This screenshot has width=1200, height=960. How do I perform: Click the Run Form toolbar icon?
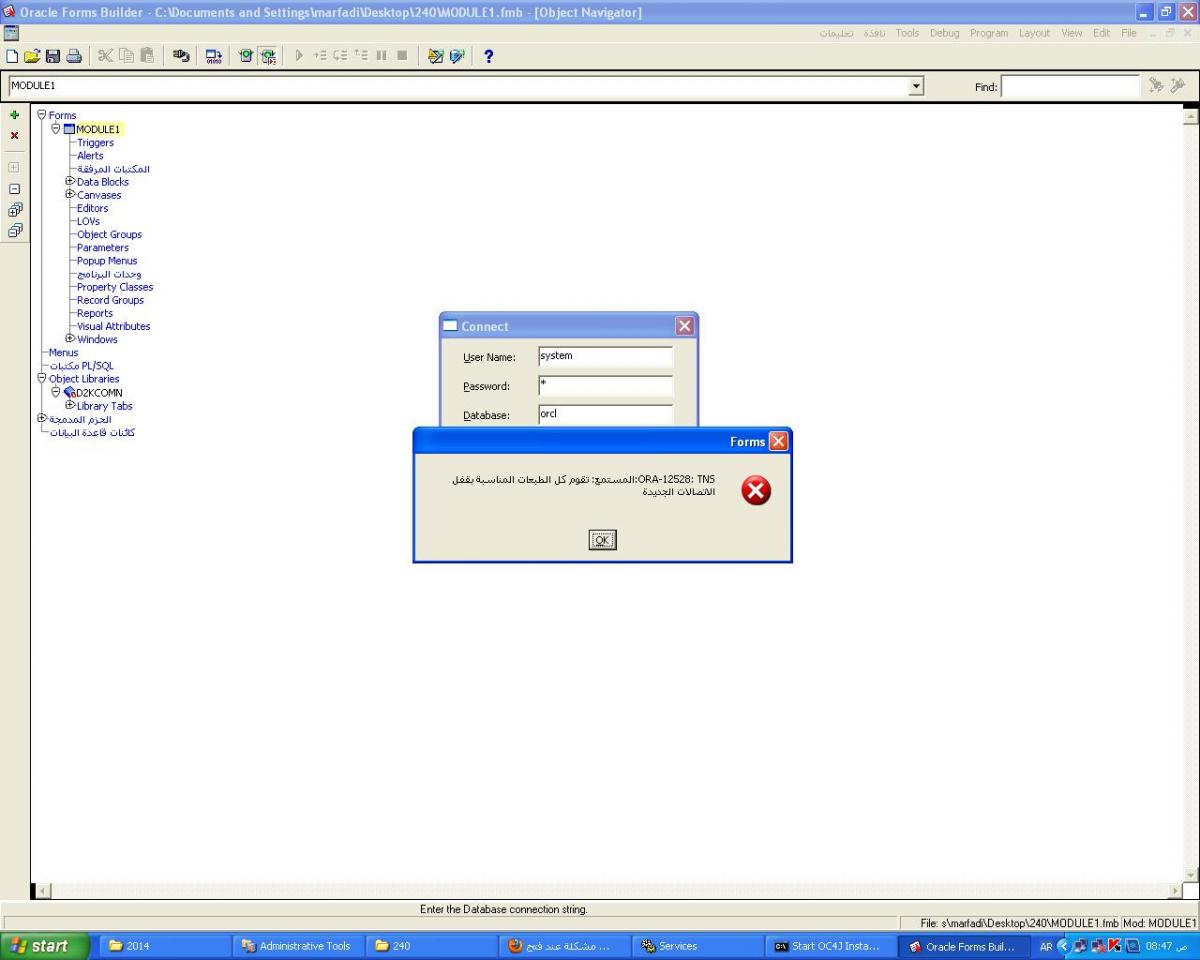[x=246, y=56]
